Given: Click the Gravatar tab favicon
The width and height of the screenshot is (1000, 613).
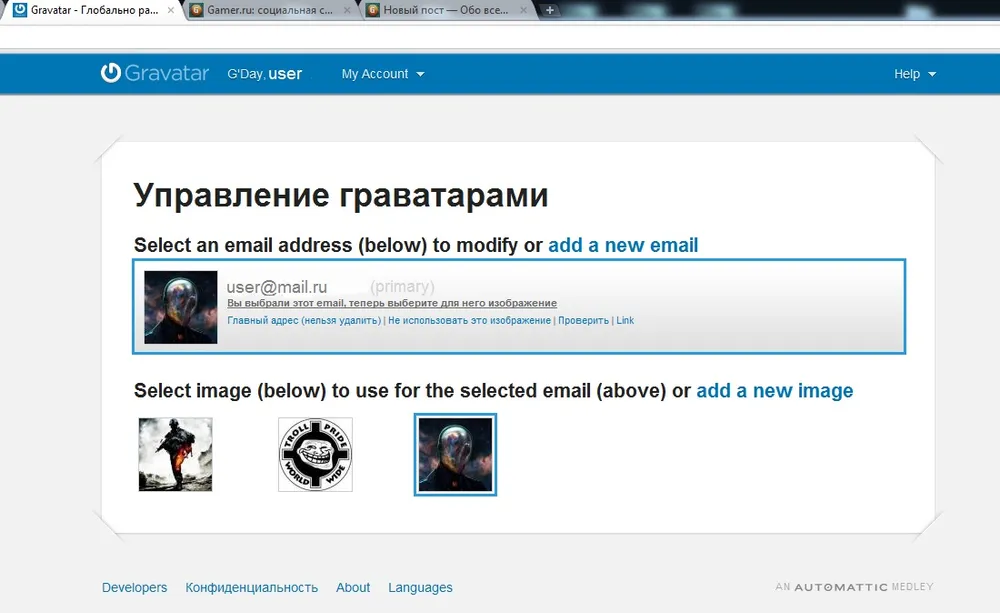Looking at the screenshot, I should [x=20, y=10].
